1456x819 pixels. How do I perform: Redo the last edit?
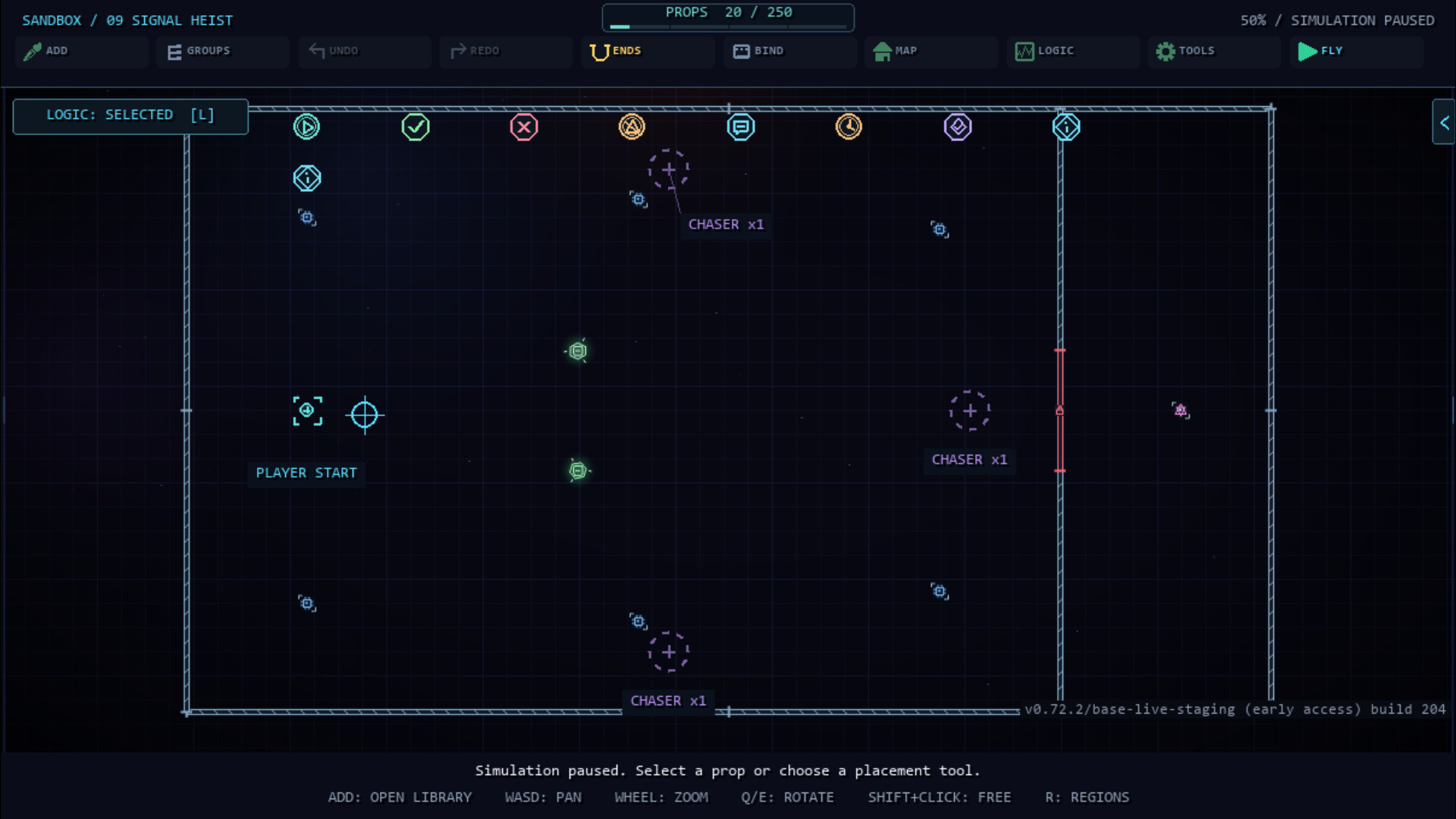pyautogui.click(x=506, y=51)
